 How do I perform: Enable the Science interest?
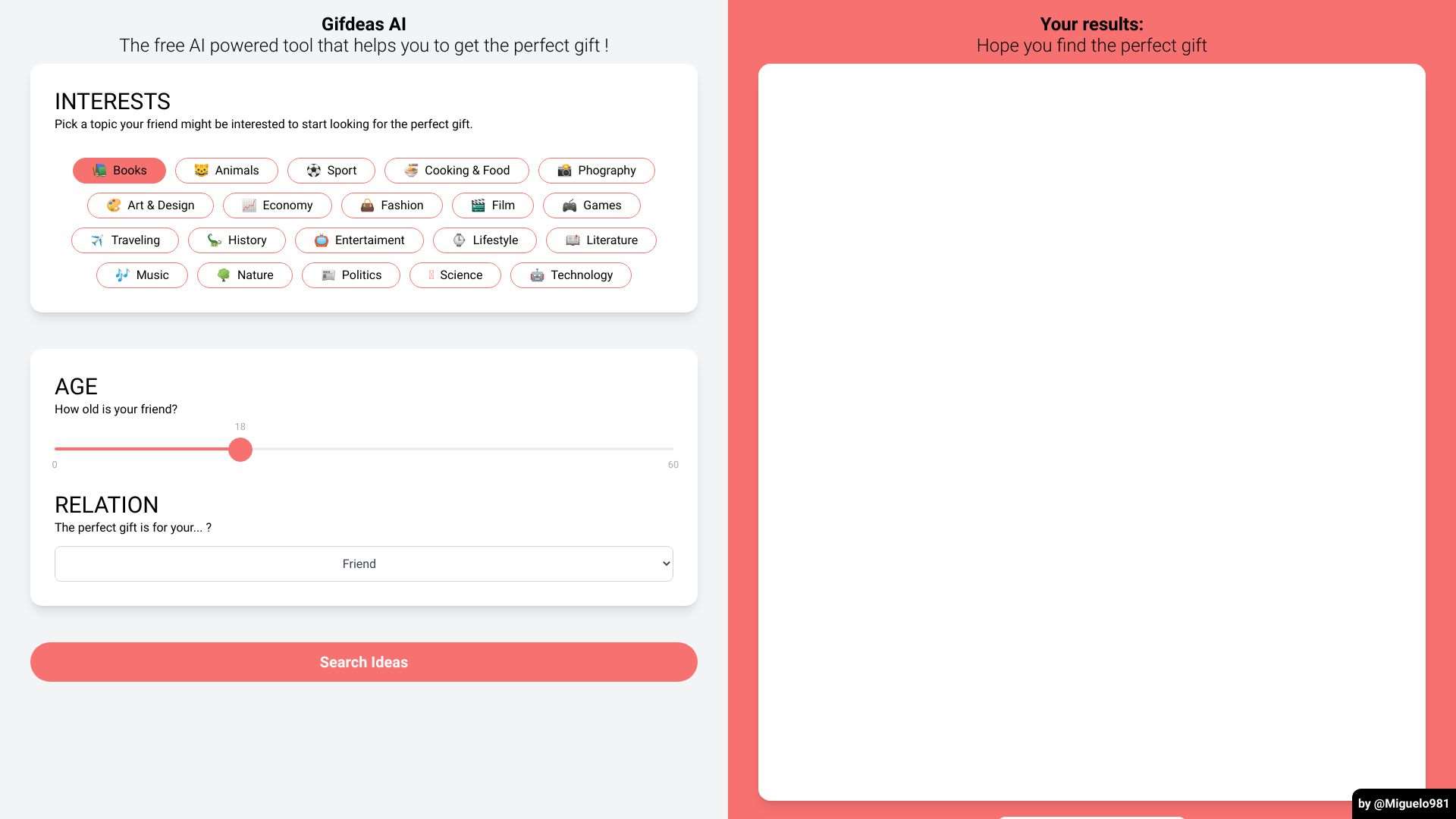click(x=454, y=275)
